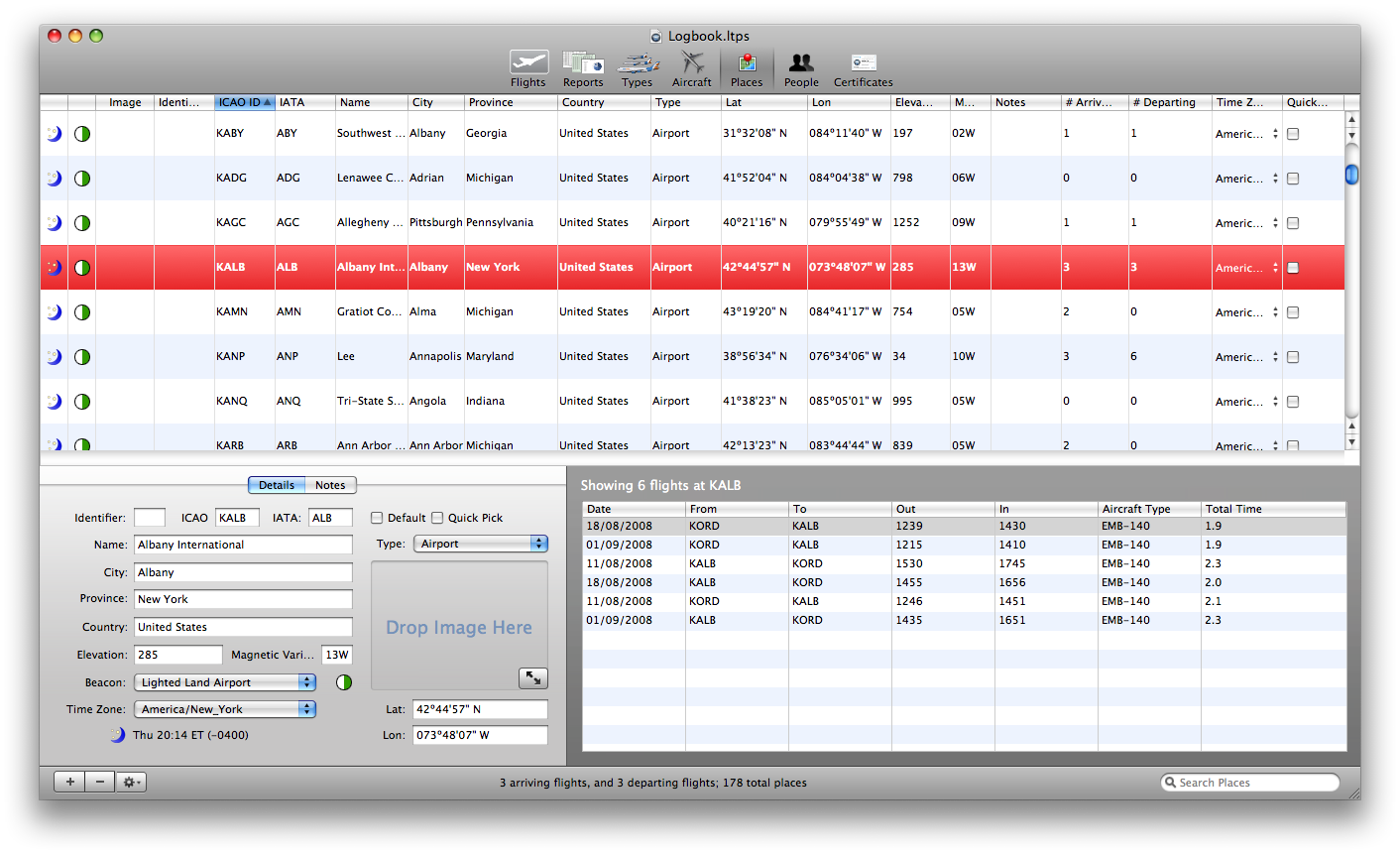Open the Time Zone dropdown showing America/New_York
The height and width of the screenshot is (854, 1400).
click(225, 709)
